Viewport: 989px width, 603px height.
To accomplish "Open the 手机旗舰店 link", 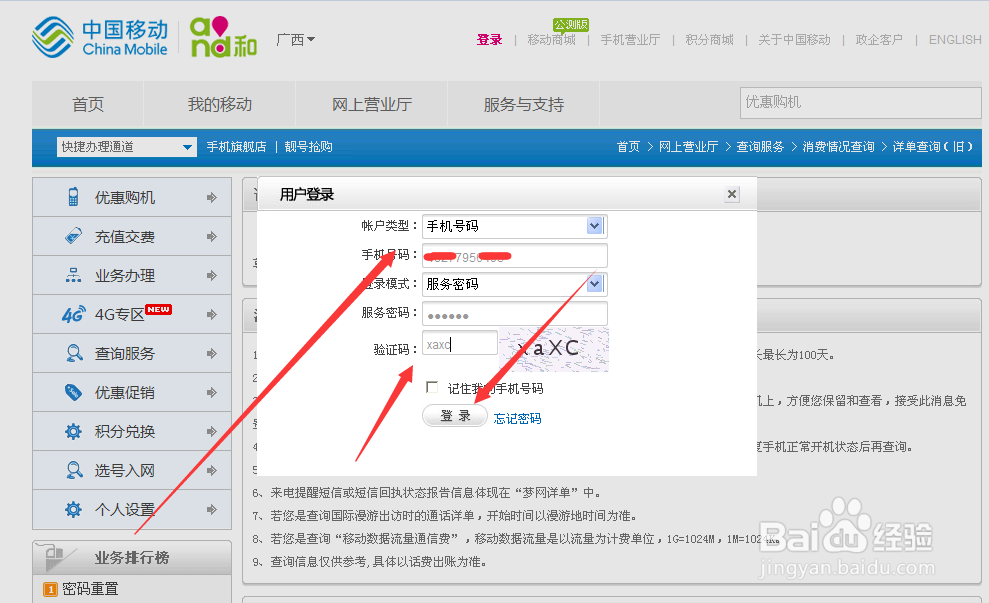I will point(237,147).
